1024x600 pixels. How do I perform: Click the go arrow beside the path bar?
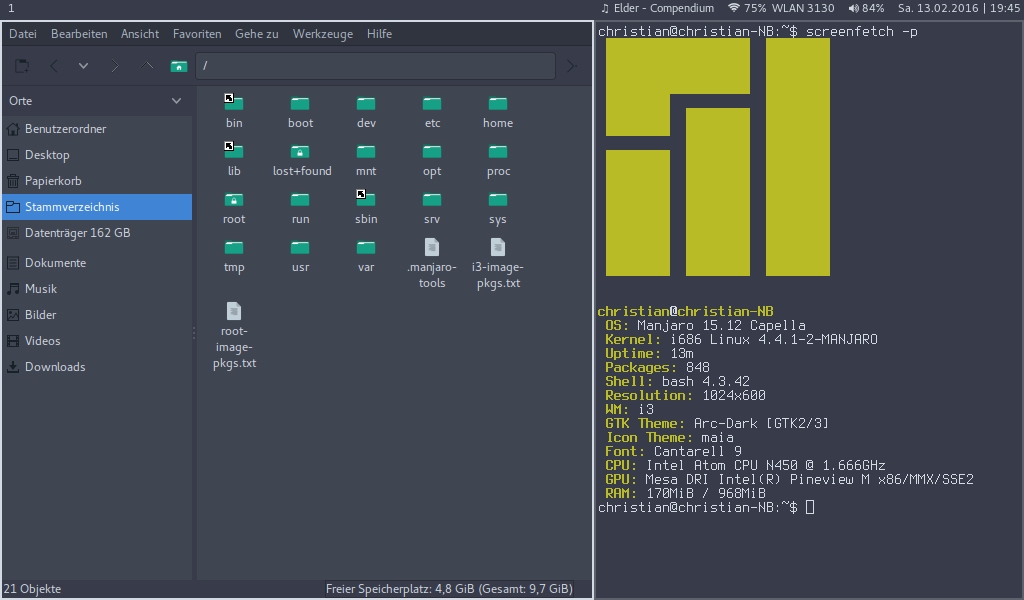click(571, 66)
